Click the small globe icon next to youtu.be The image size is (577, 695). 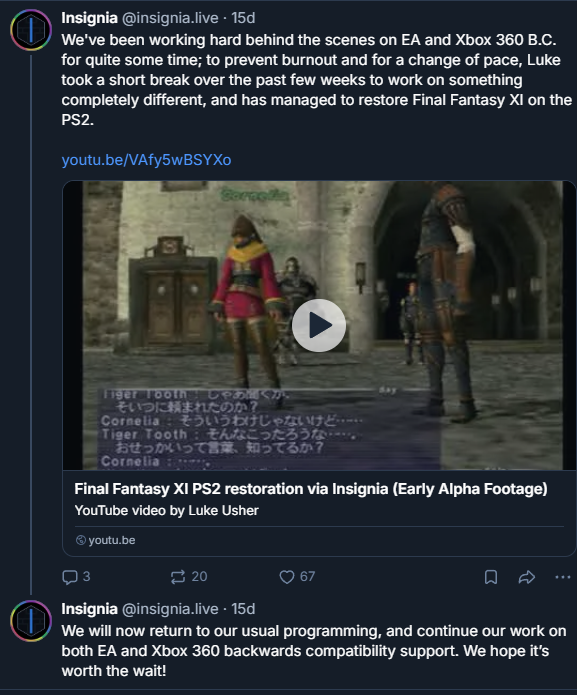(x=81, y=540)
